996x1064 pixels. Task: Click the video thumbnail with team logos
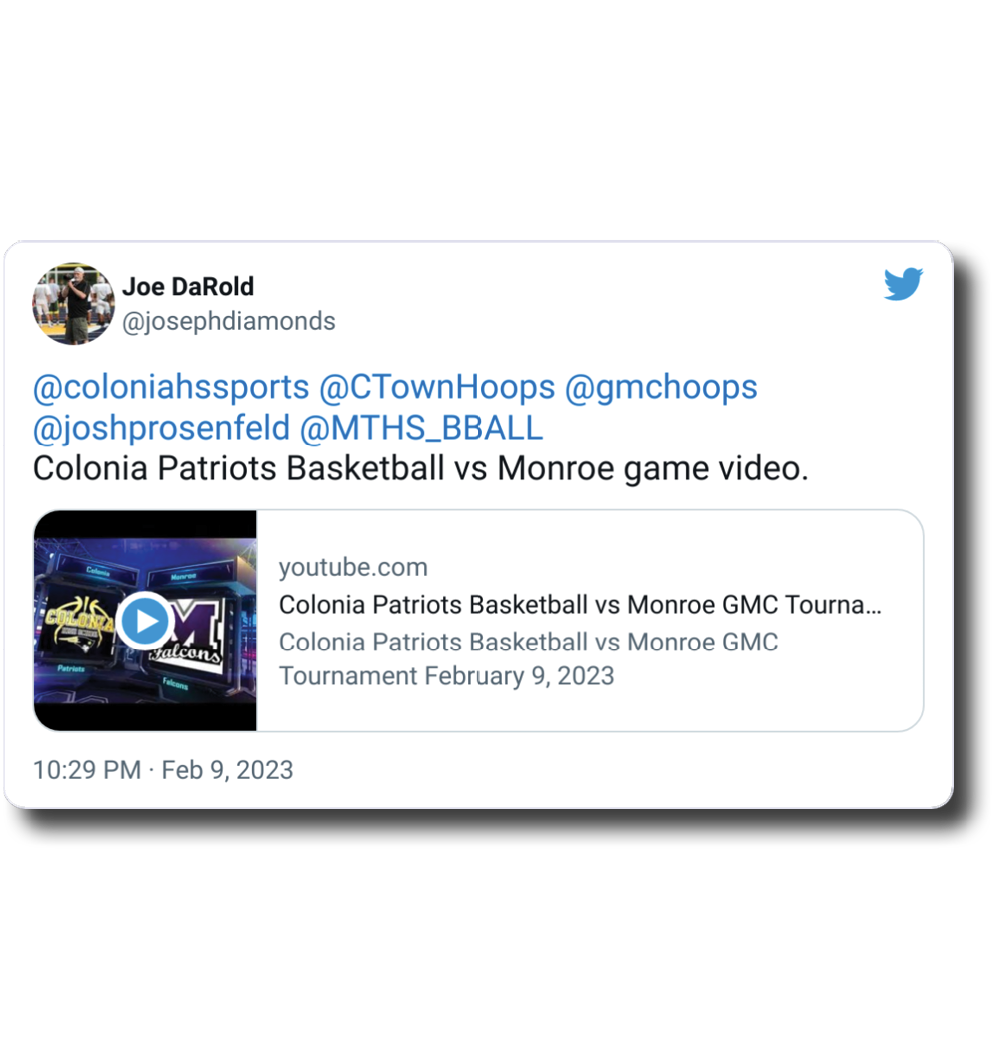click(145, 620)
